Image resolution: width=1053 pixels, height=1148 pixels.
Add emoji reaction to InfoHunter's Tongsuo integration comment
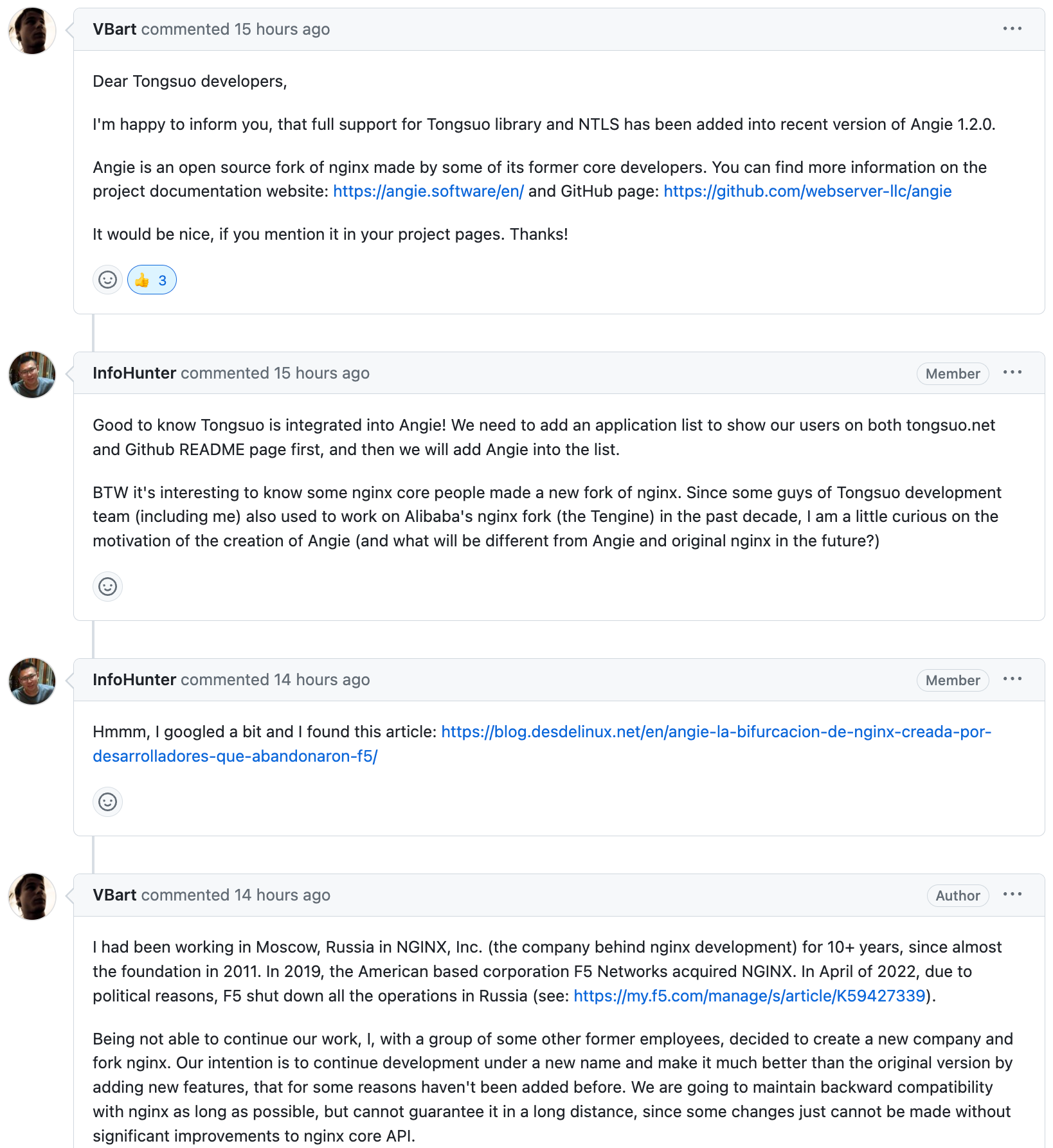pyautogui.click(x=107, y=586)
